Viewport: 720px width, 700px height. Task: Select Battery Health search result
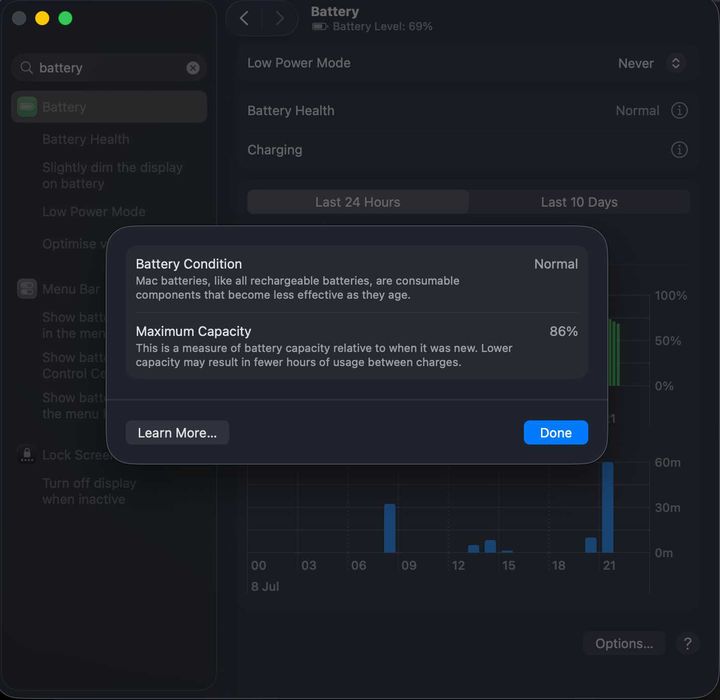[x=86, y=139]
